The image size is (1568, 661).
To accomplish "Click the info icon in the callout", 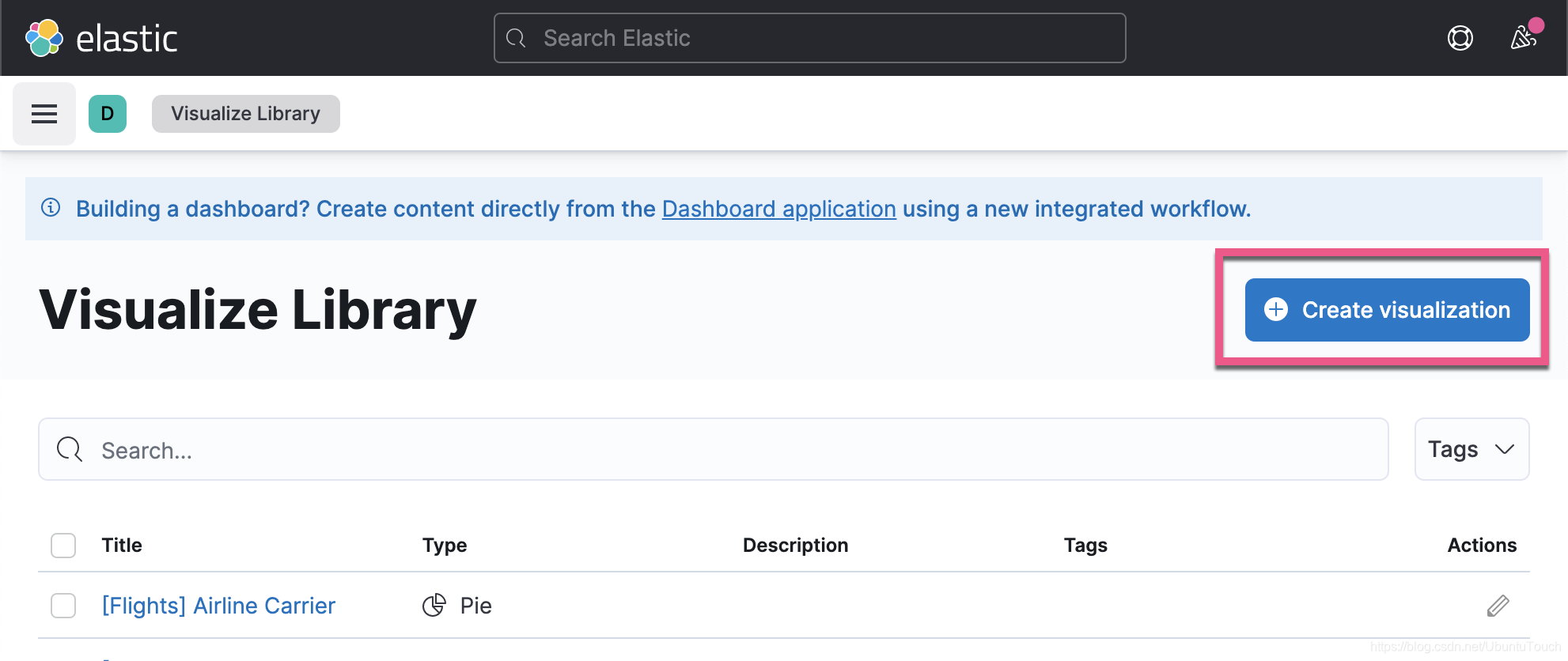I will pyautogui.click(x=51, y=208).
